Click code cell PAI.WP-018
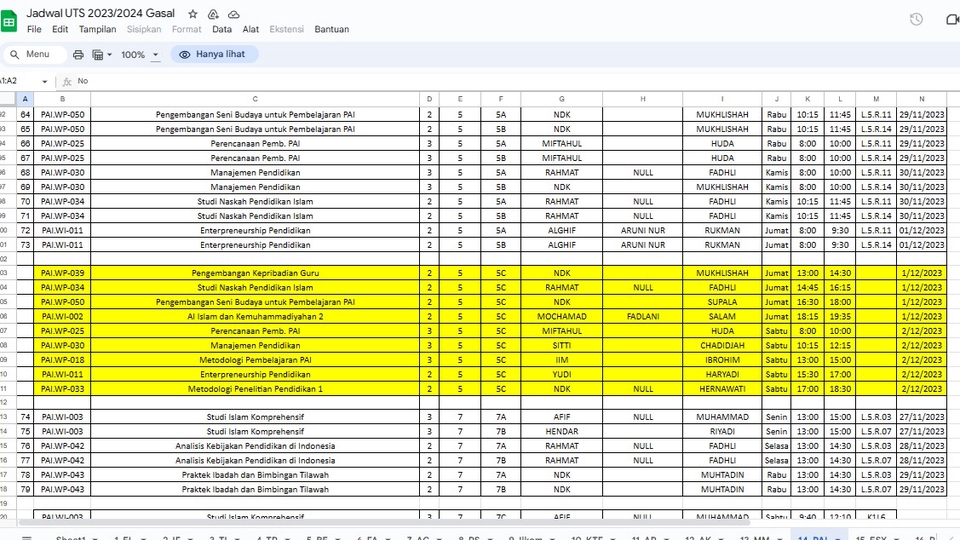The width and height of the screenshot is (960, 540). [62, 360]
